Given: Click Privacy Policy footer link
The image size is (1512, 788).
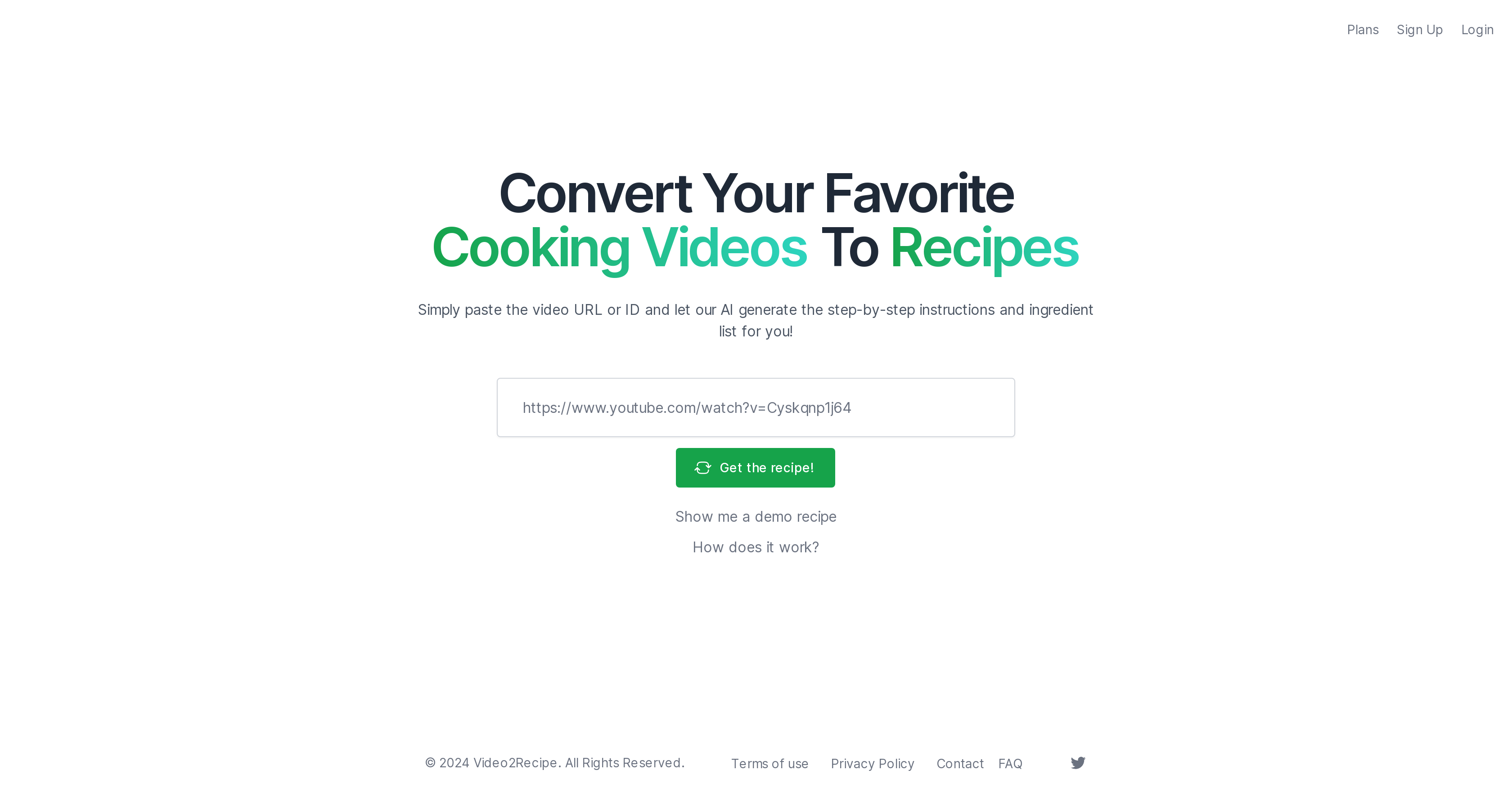Looking at the screenshot, I should pos(872,763).
